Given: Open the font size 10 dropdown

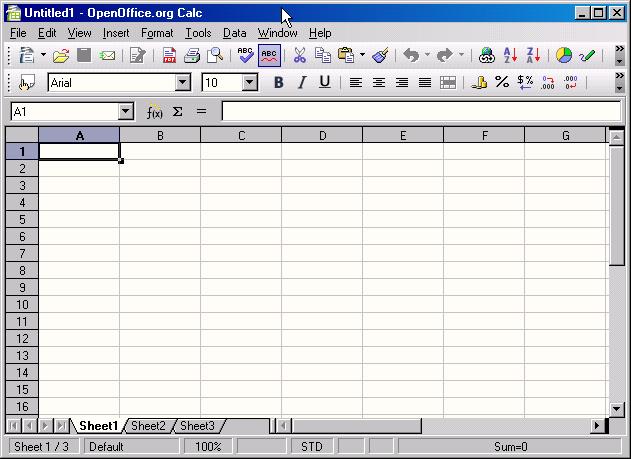Looking at the screenshot, I should click(250, 82).
